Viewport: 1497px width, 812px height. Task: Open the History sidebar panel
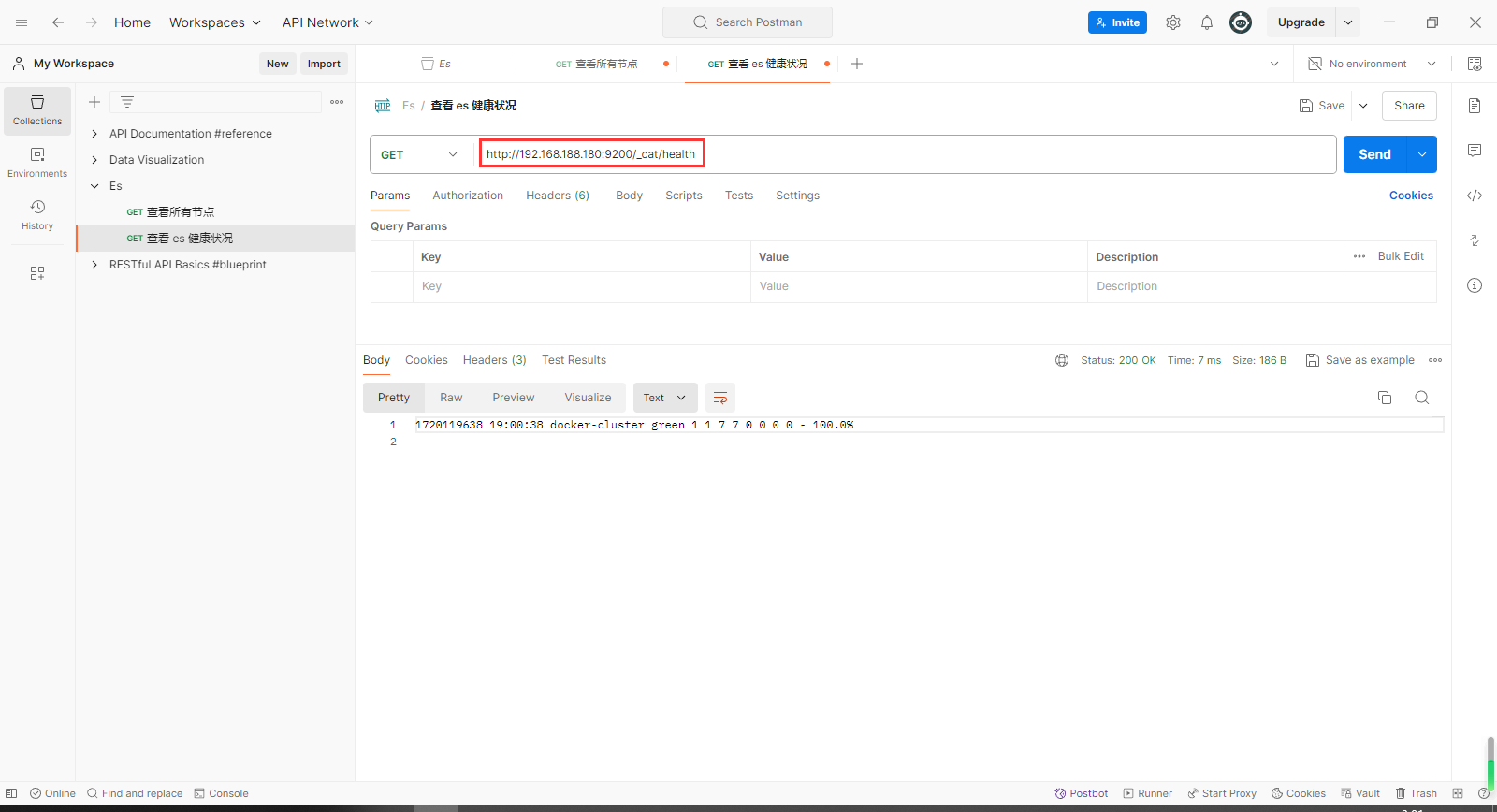pos(37,215)
